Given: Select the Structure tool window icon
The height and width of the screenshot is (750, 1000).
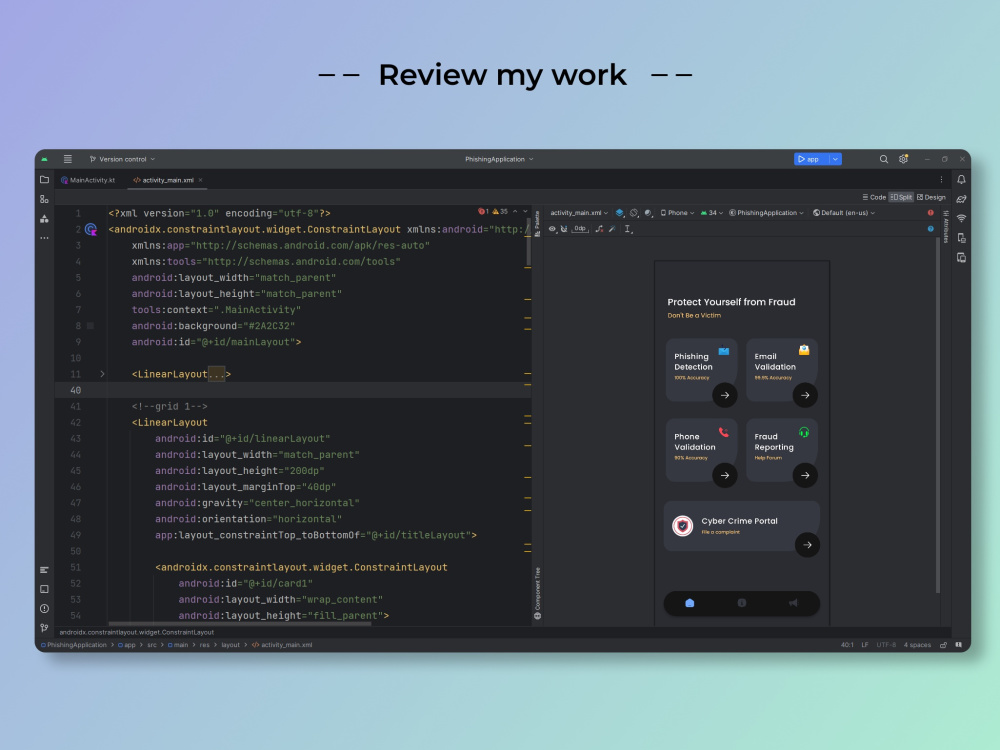Looking at the screenshot, I should (x=43, y=200).
